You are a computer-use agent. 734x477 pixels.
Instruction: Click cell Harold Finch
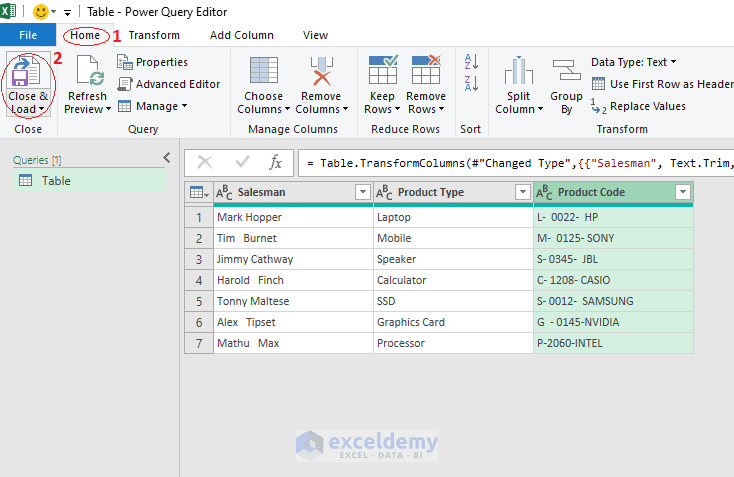(294, 280)
